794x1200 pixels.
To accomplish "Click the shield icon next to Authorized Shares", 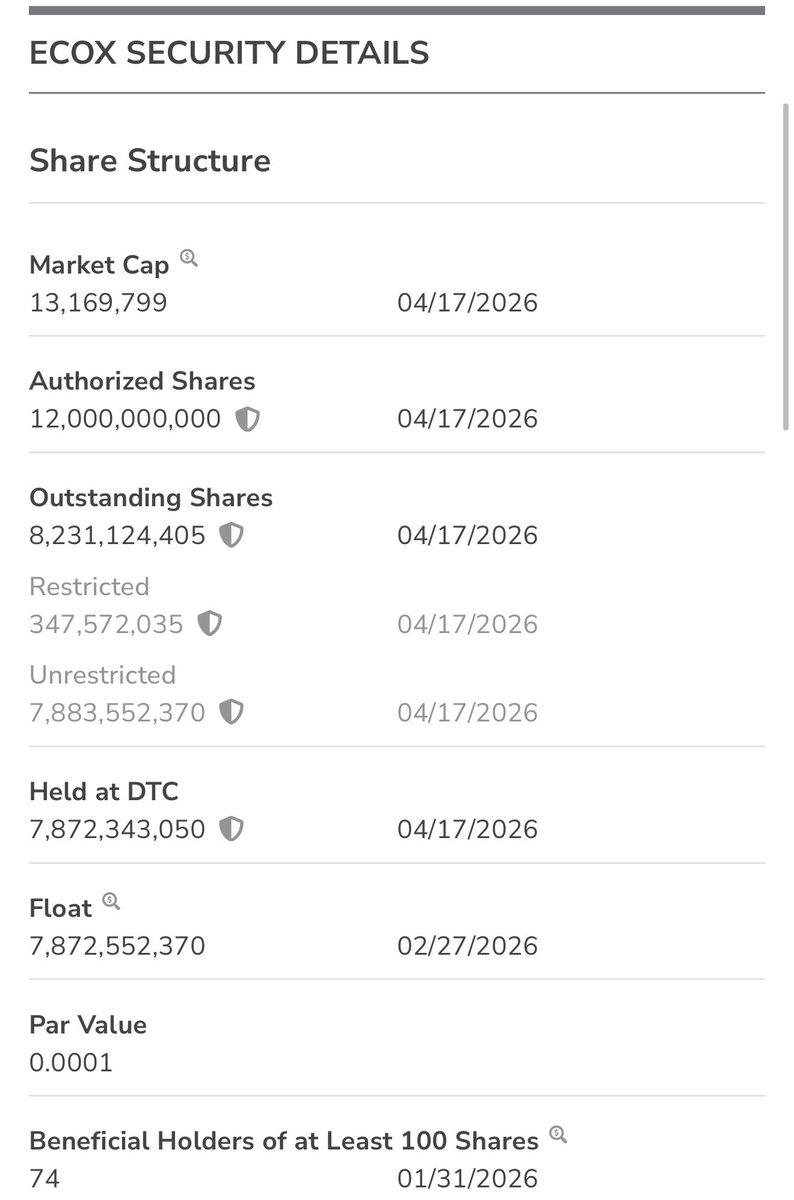I will coord(247,419).
